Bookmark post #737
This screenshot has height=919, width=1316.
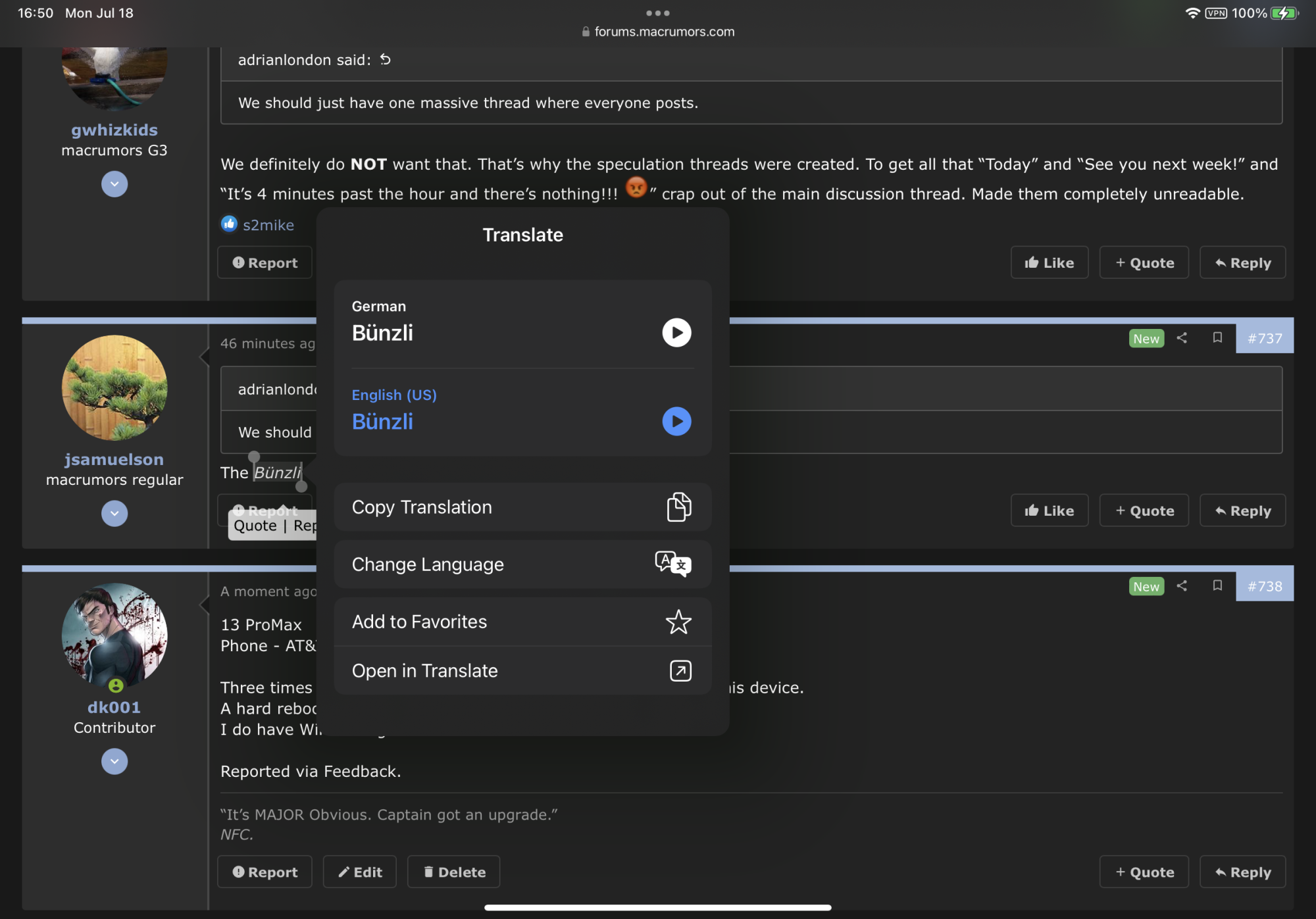pyautogui.click(x=1217, y=337)
